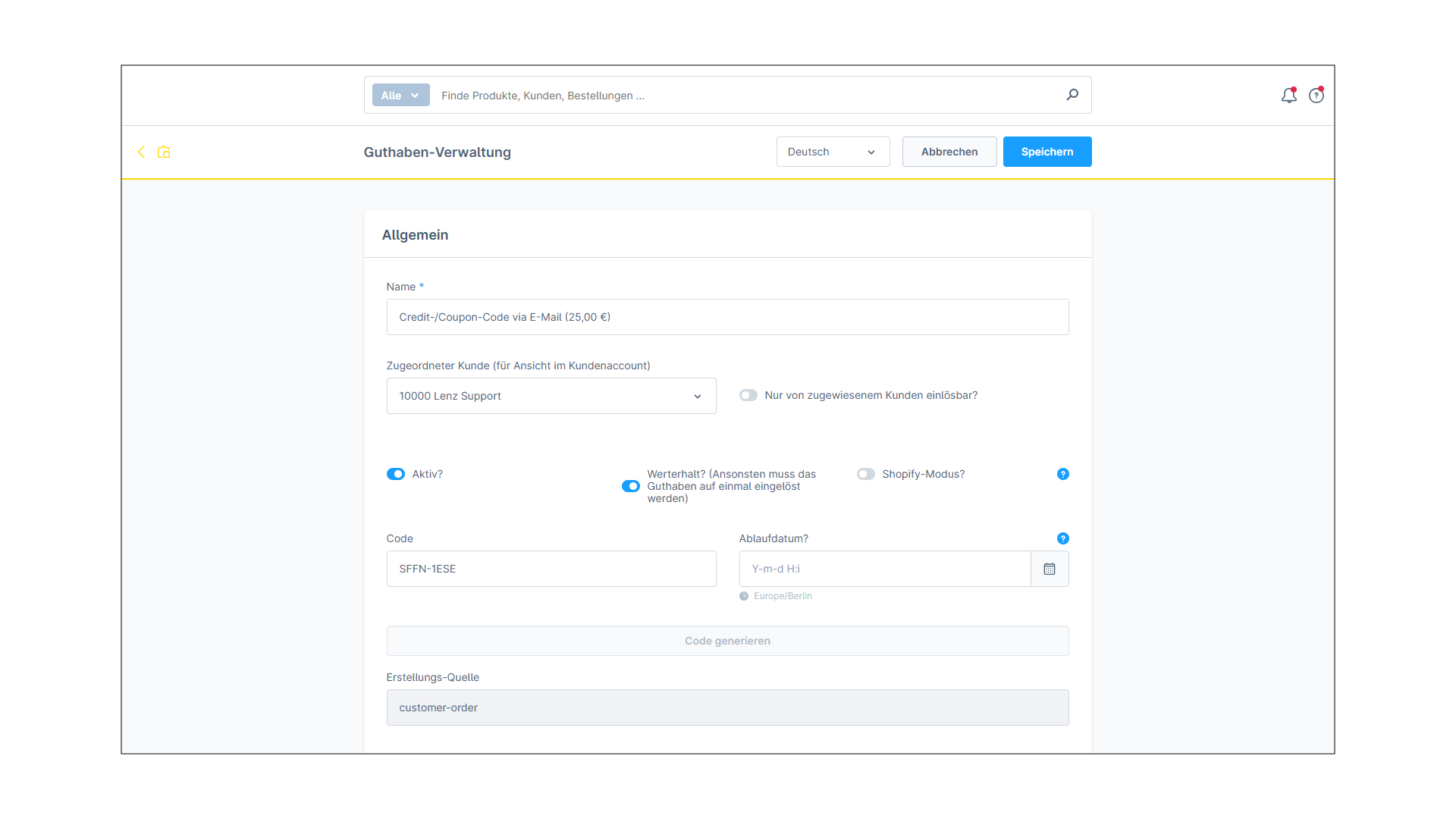
Task: Open the Deutsch language dropdown
Action: (833, 152)
